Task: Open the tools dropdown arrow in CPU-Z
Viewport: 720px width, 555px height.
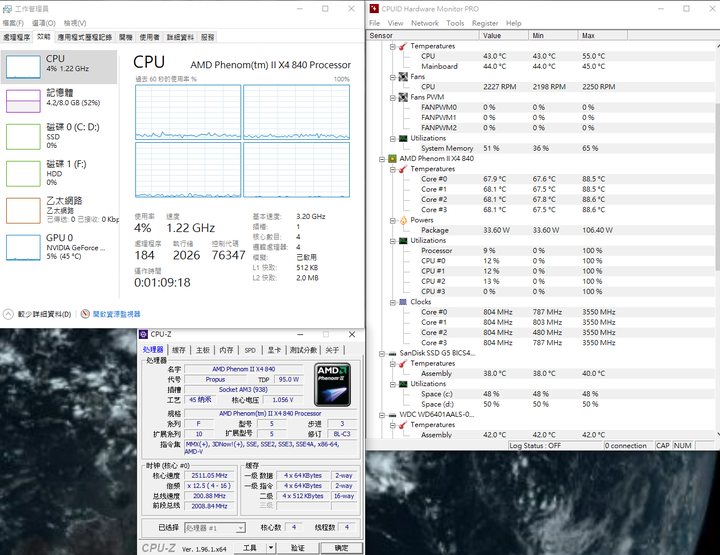Action: coord(270,548)
